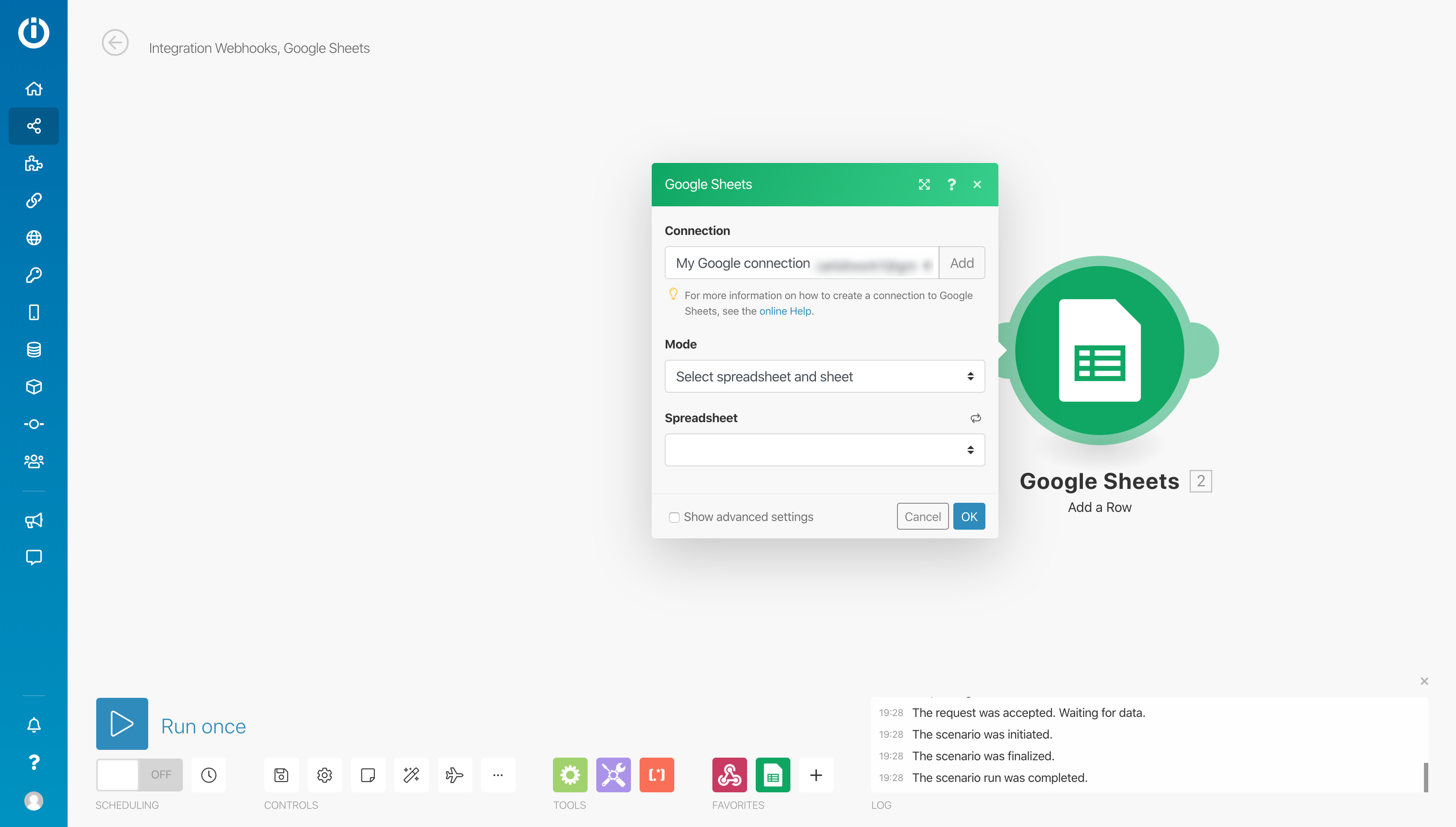The height and width of the screenshot is (827, 1456).
Task: Click the log scrollbar thumb
Action: coord(1426,777)
